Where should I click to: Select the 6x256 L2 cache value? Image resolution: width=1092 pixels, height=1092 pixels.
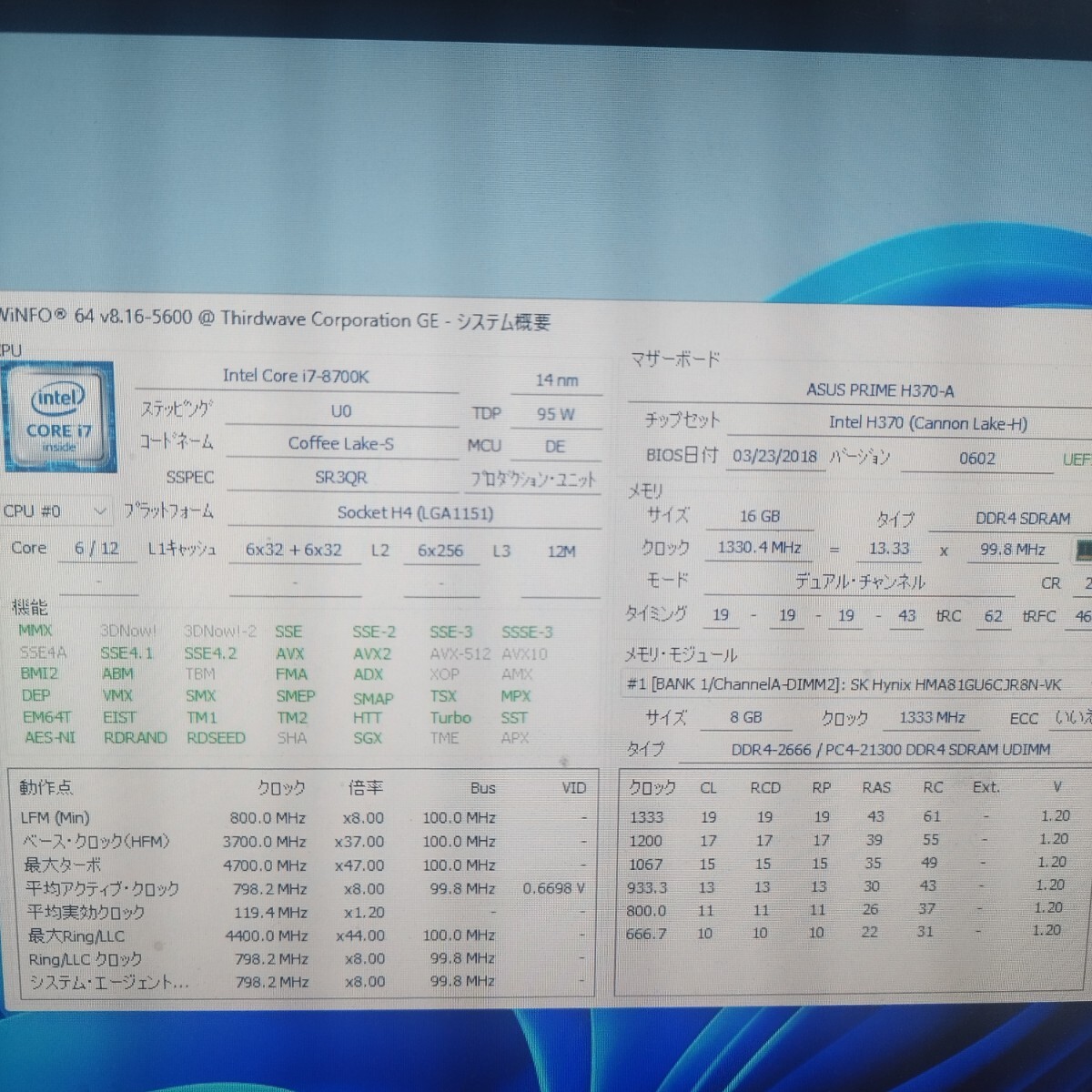tap(440, 551)
